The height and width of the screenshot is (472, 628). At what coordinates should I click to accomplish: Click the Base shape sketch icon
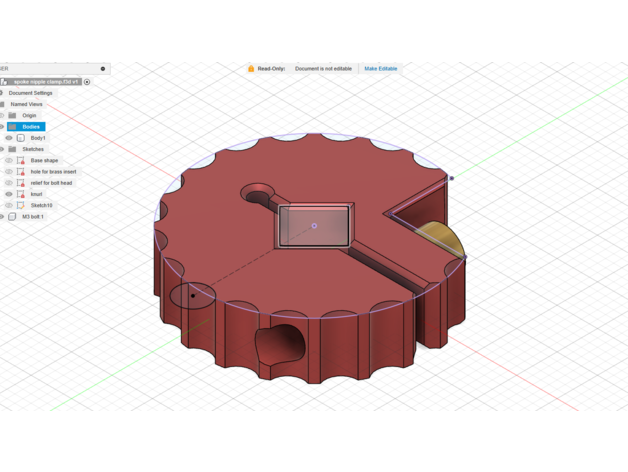click(20, 160)
